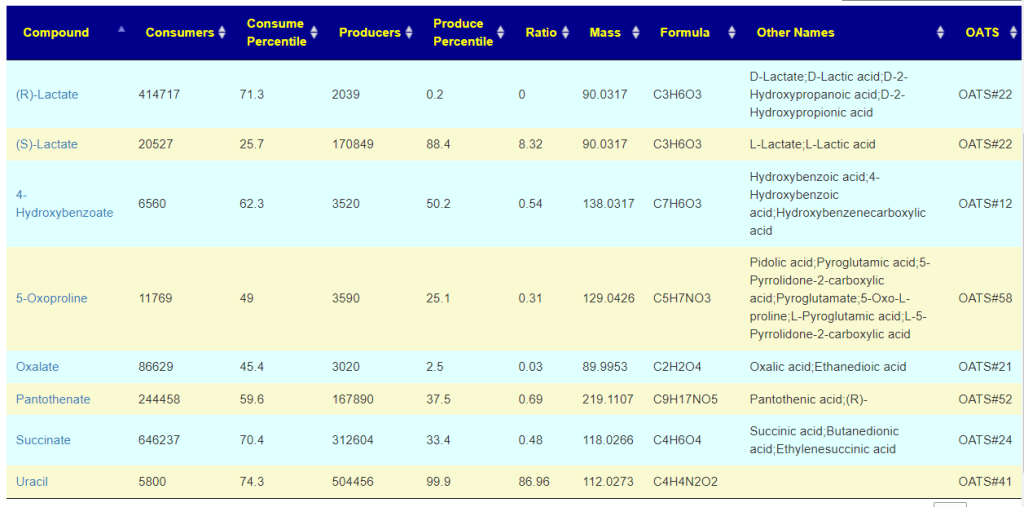Open the (R)-Lactate compound link
The width and height of the screenshot is (1024, 507).
(47, 95)
